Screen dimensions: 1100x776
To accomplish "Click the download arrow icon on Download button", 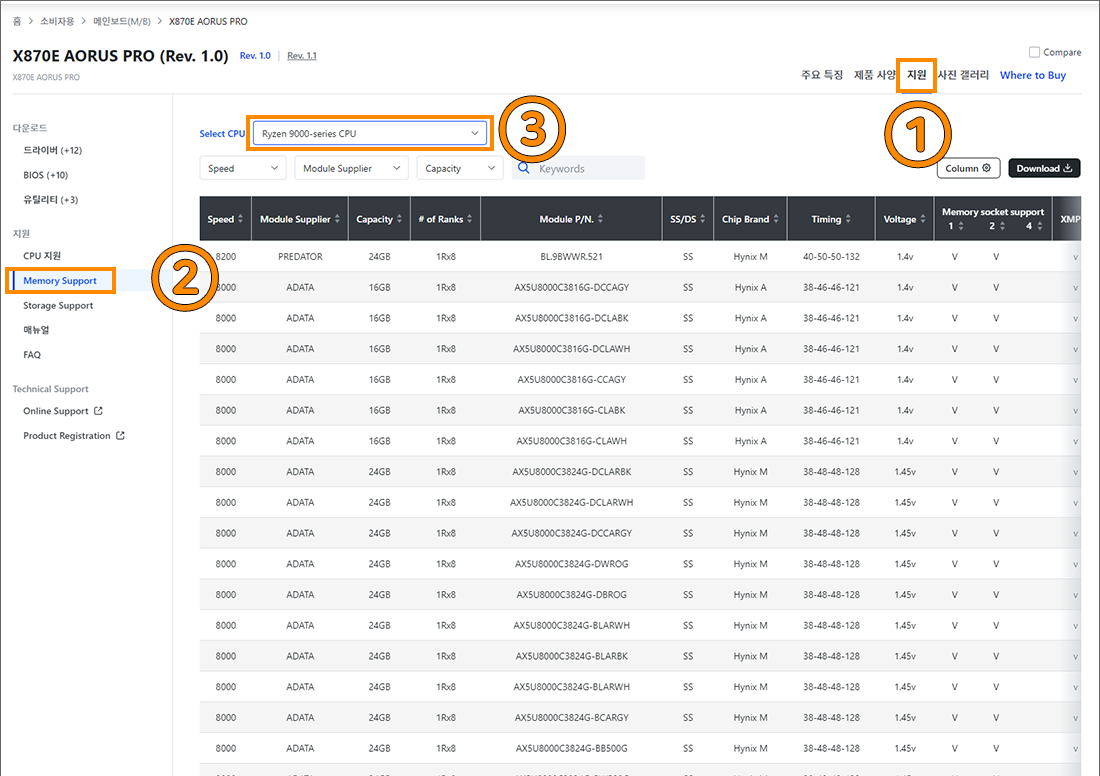I will pos(1068,168).
